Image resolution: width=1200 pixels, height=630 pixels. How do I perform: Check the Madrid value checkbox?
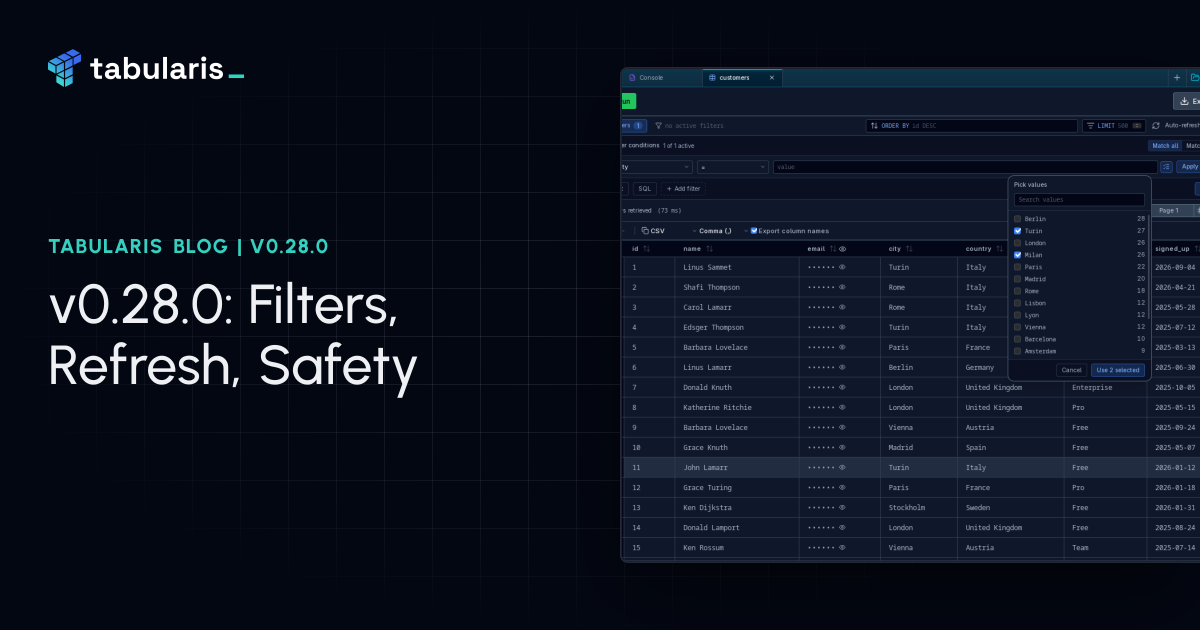pyautogui.click(x=1018, y=279)
